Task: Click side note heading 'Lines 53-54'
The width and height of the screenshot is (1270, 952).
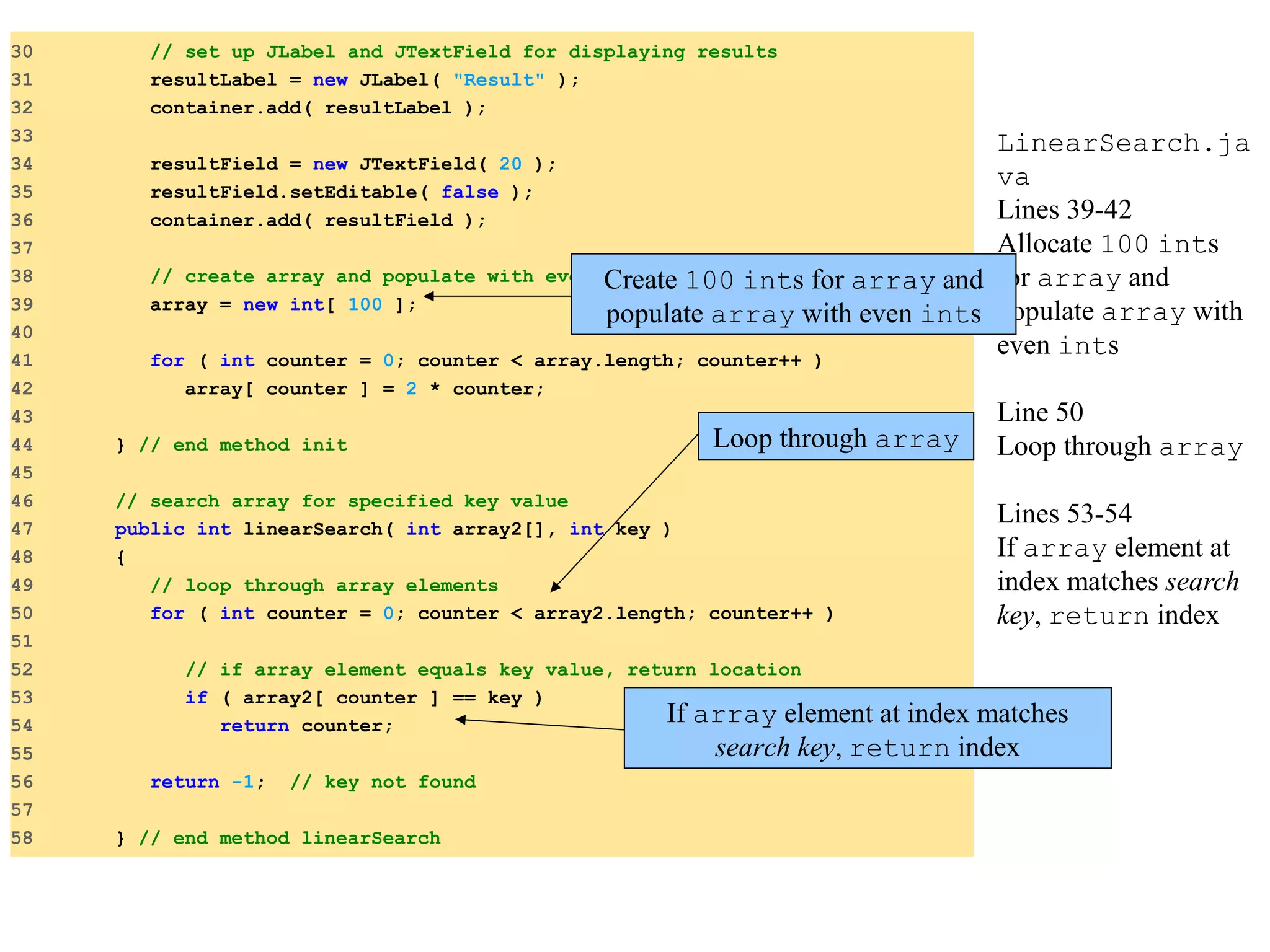Action: point(1064,513)
